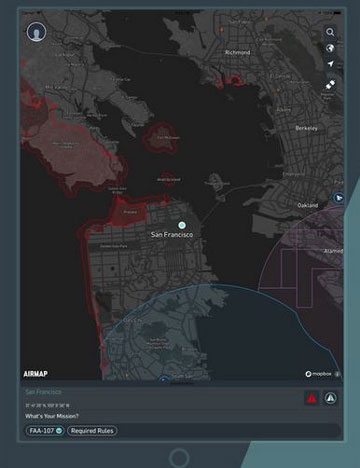Select the Angel Island red zone
Image resolution: width=360 pixels, height=468 pixels.
click(x=161, y=138)
